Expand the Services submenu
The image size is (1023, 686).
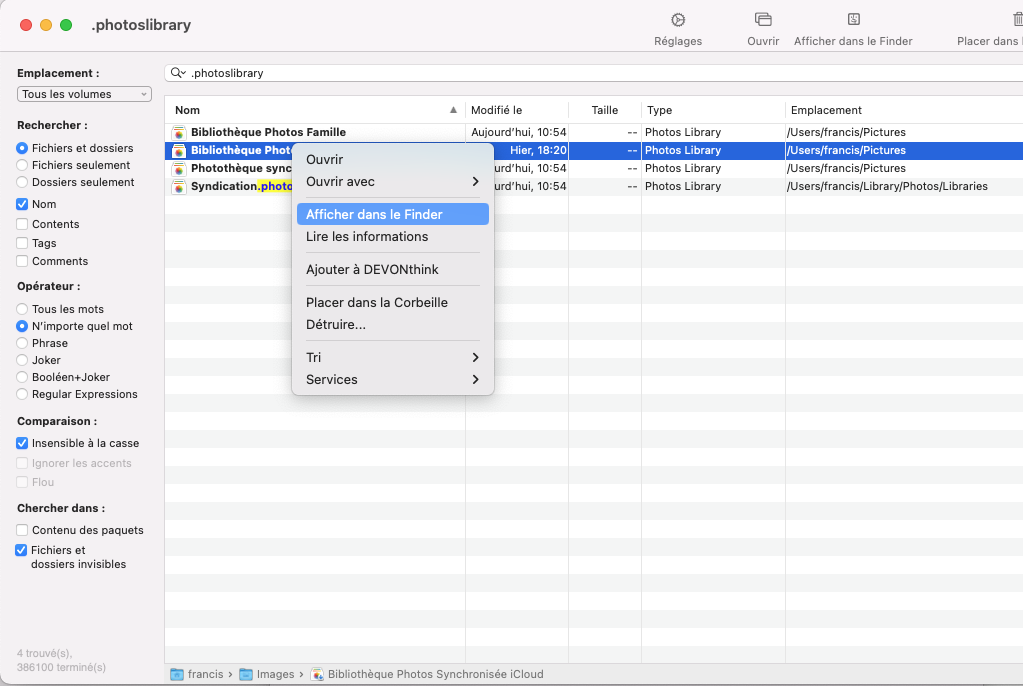point(392,380)
